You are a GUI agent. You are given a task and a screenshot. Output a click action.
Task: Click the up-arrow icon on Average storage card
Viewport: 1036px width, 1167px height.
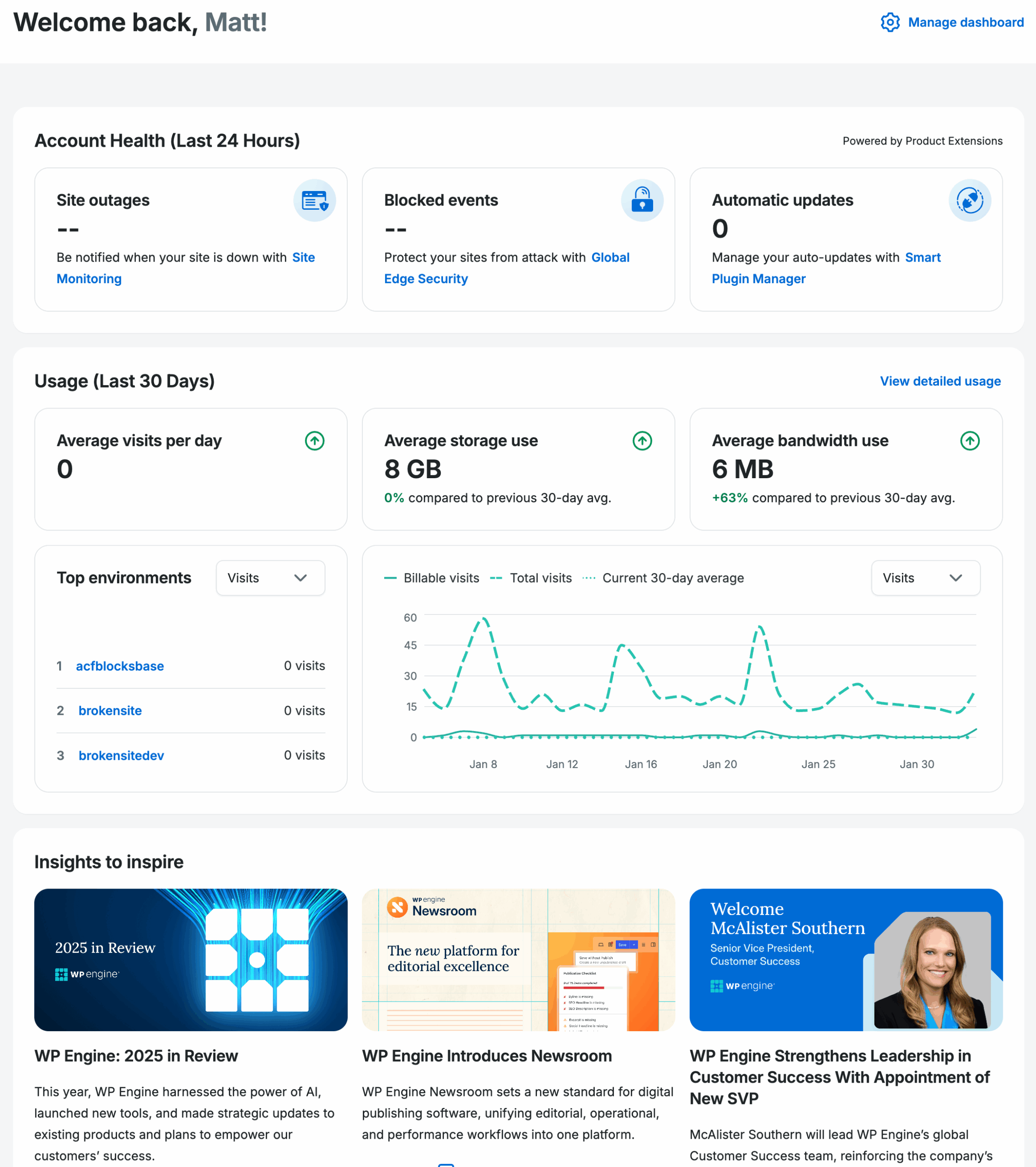(642, 441)
